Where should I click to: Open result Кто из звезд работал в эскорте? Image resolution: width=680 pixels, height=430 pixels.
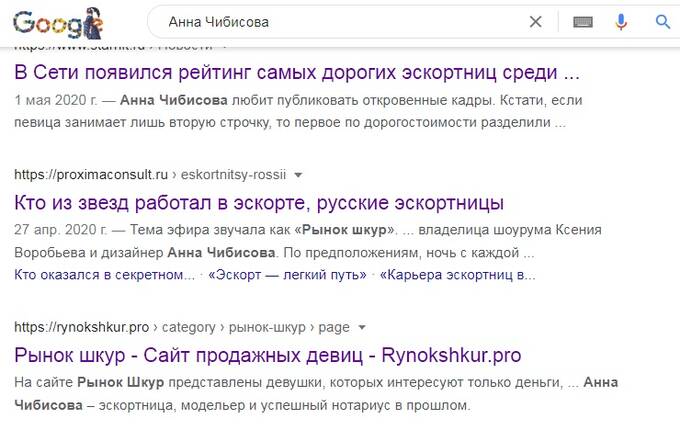(259, 203)
